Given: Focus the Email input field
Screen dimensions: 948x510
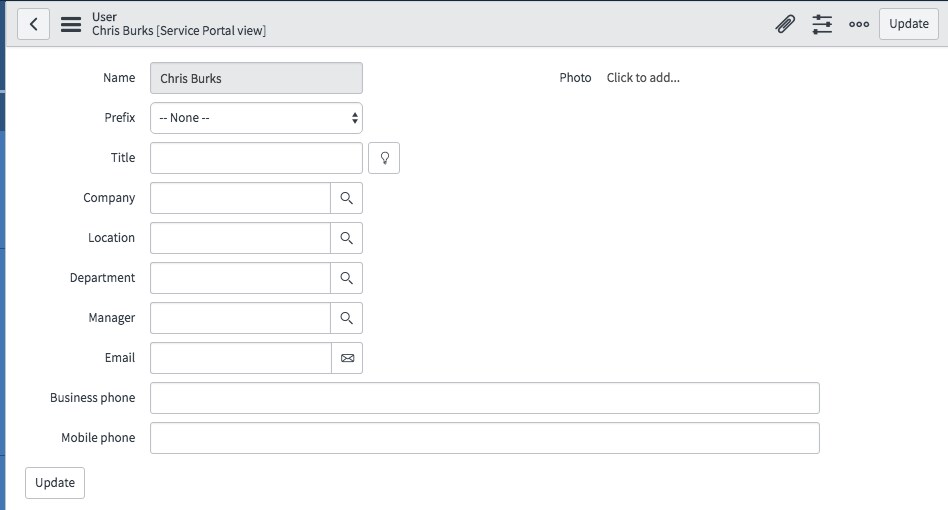Looking at the screenshot, I should [x=241, y=358].
